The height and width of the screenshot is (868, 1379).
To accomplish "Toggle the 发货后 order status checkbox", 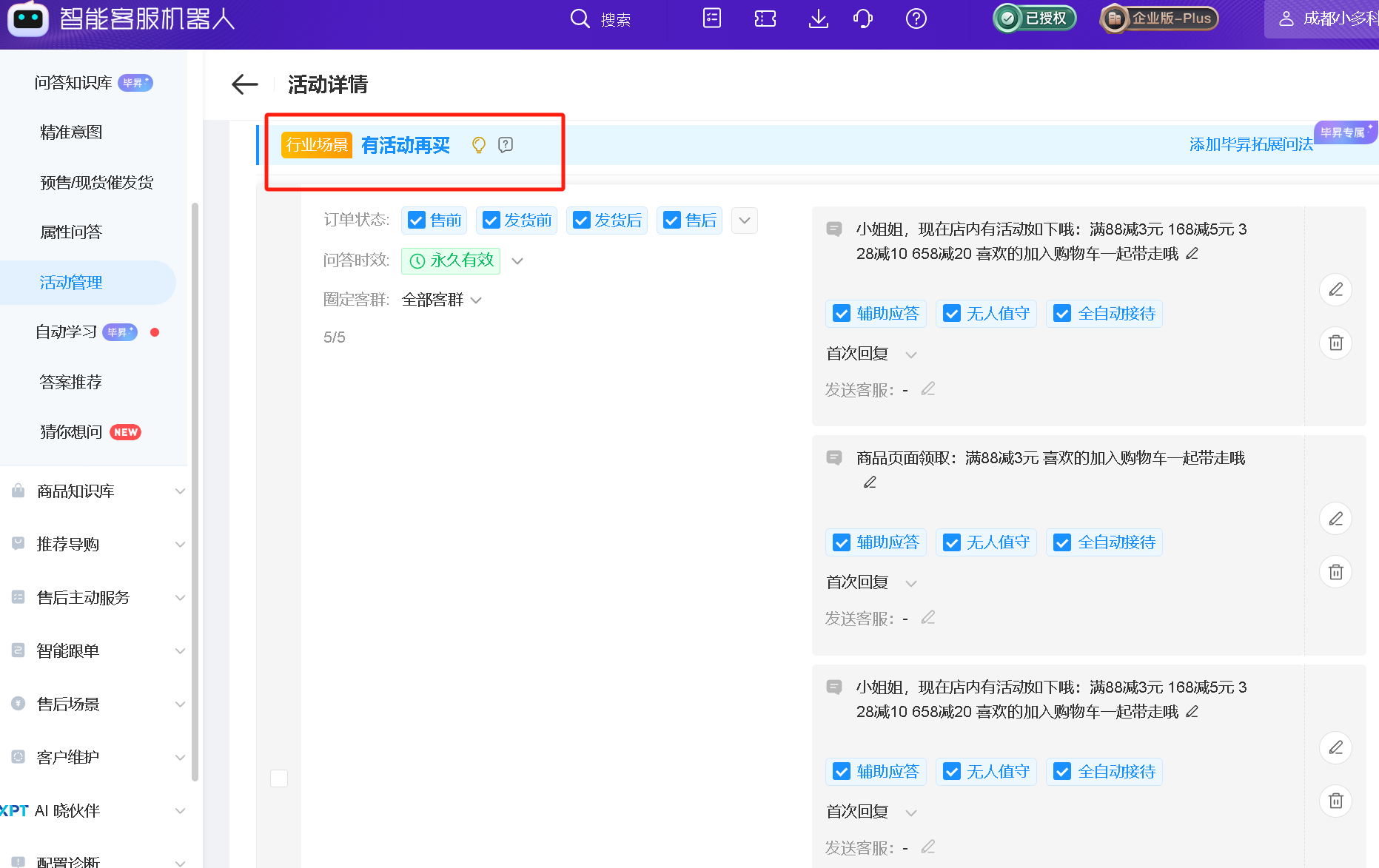I will 582,221.
